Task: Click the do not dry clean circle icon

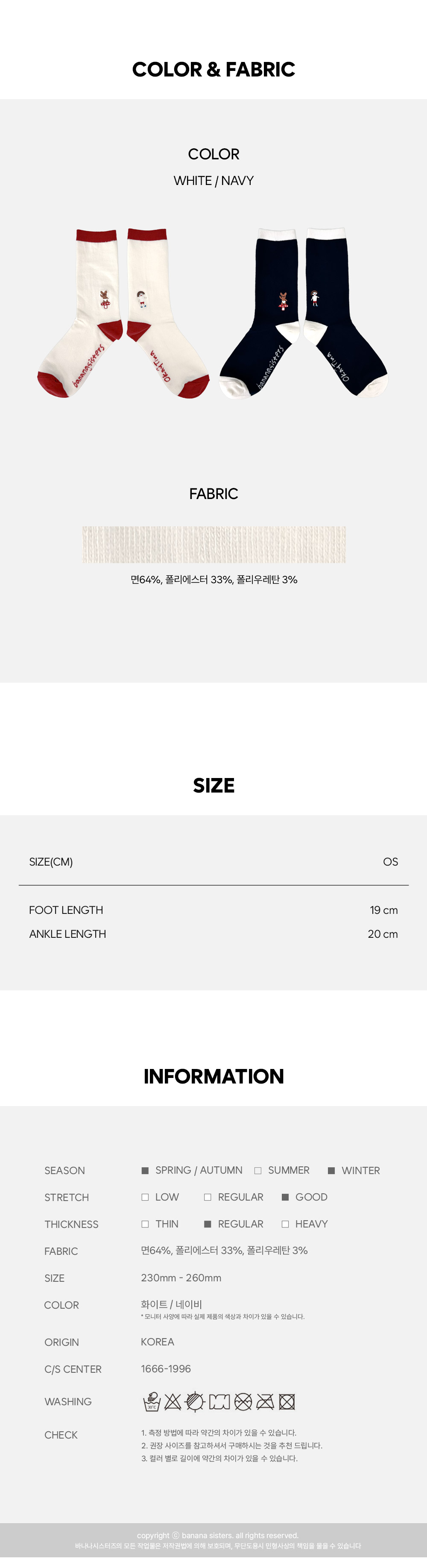Action: 243,1402
